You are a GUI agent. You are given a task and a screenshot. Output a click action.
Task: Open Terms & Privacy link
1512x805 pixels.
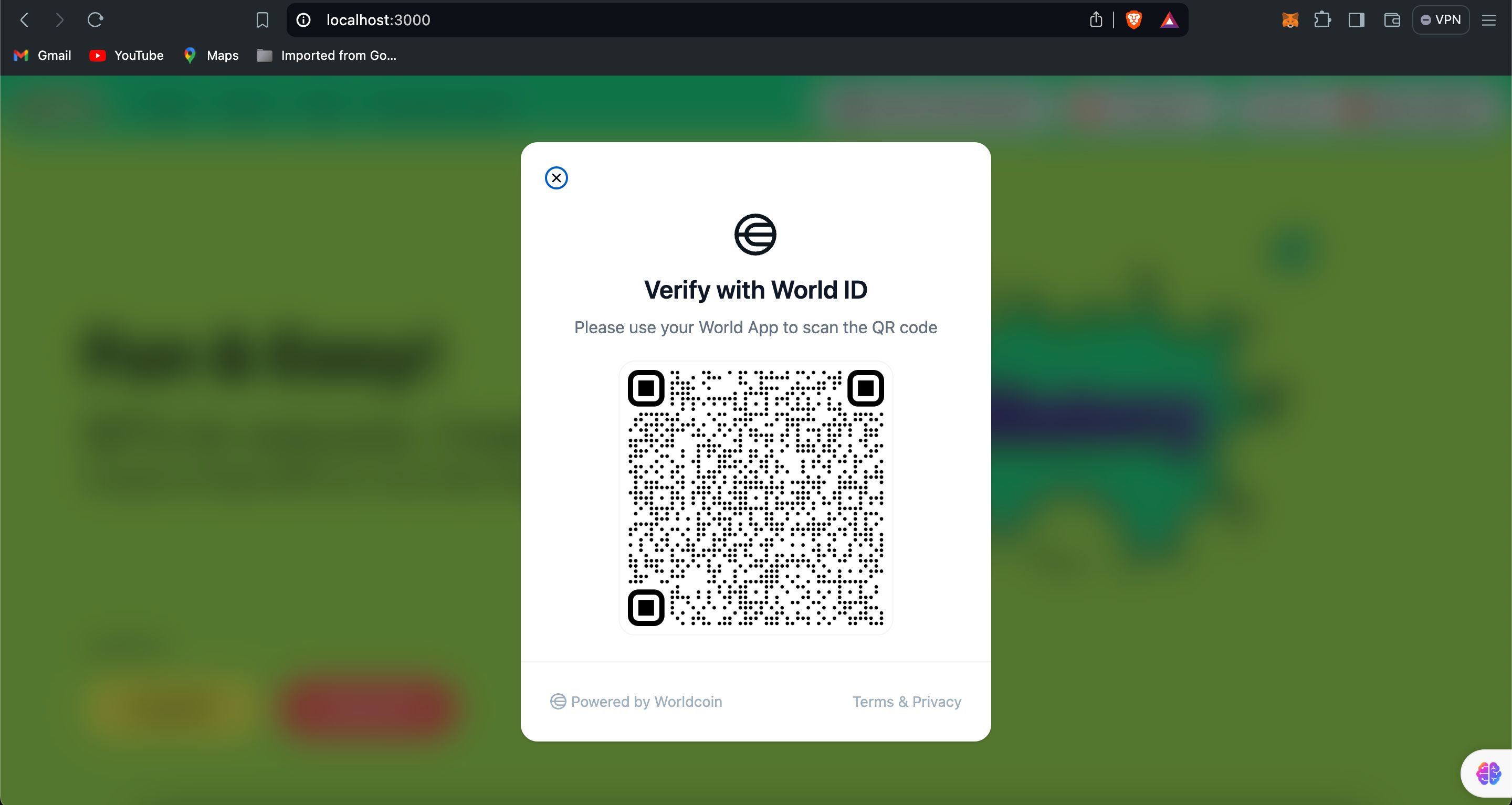click(x=907, y=702)
